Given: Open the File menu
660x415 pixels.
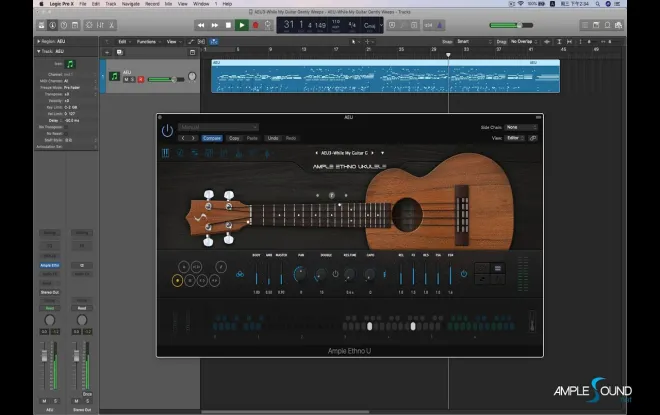Looking at the screenshot, I should click(82, 4).
